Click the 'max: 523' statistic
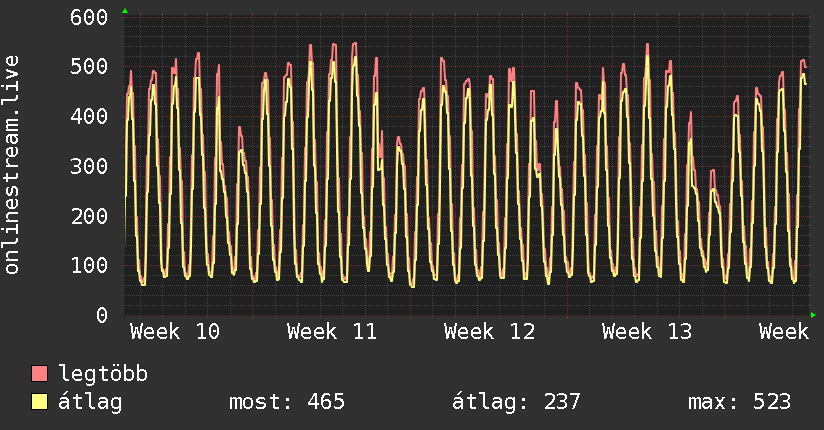 [739, 402]
